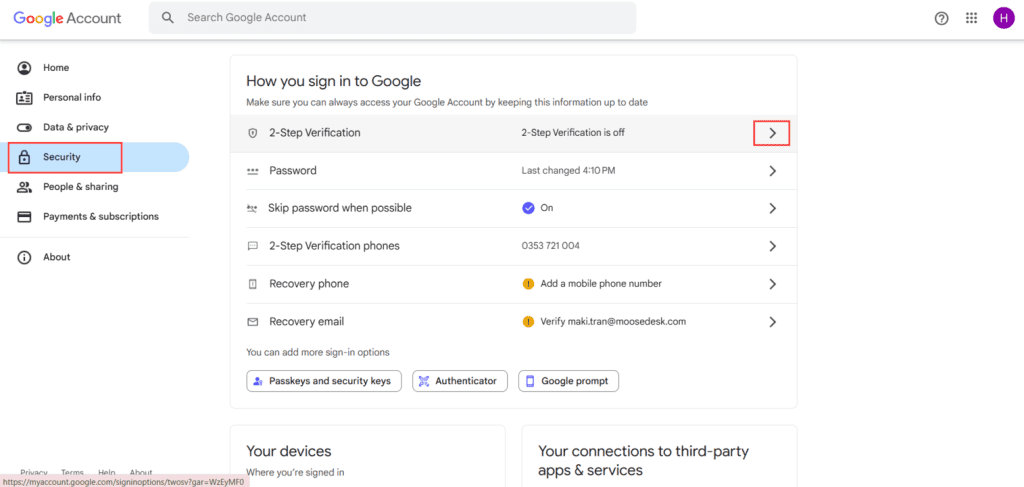1024x487 pixels.
Task: Expand the 2-Step Verification row chevron
Action: click(773, 133)
